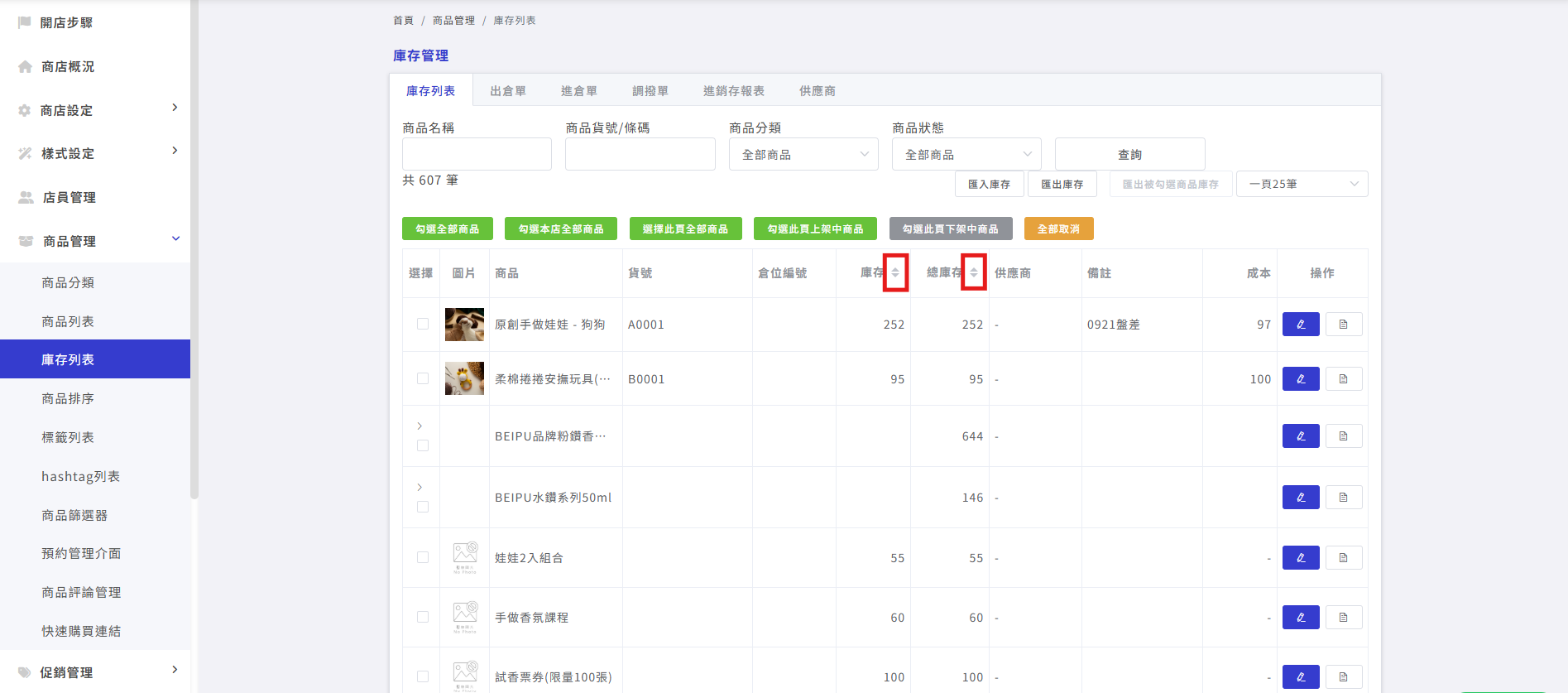The width and height of the screenshot is (1568, 693).
Task: Check the box for BEIPU品牌粉鑽香
Action: click(423, 445)
